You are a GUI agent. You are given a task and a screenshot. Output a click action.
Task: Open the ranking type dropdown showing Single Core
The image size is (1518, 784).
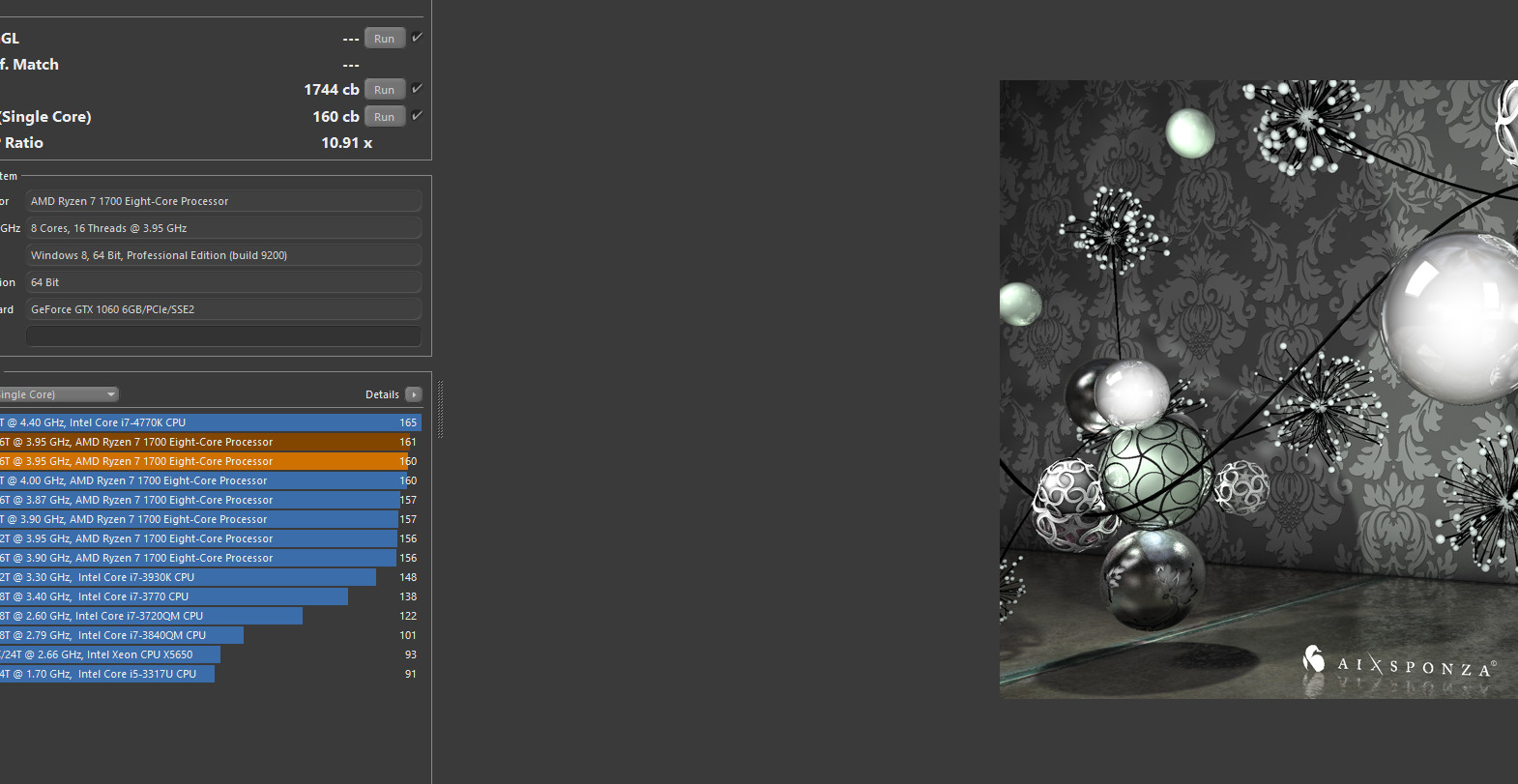(59, 394)
